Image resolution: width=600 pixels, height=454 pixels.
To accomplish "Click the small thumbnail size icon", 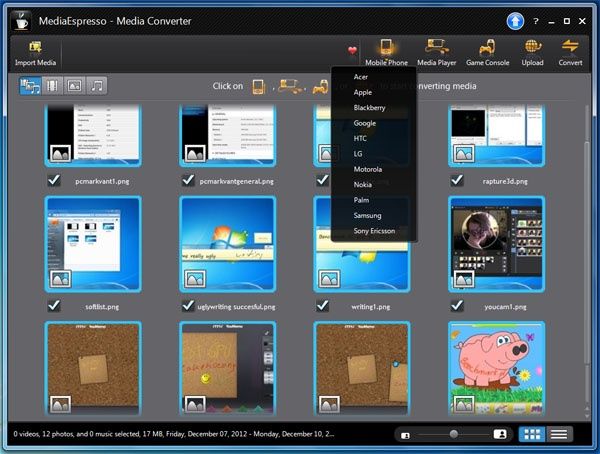I will (x=405, y=435).
